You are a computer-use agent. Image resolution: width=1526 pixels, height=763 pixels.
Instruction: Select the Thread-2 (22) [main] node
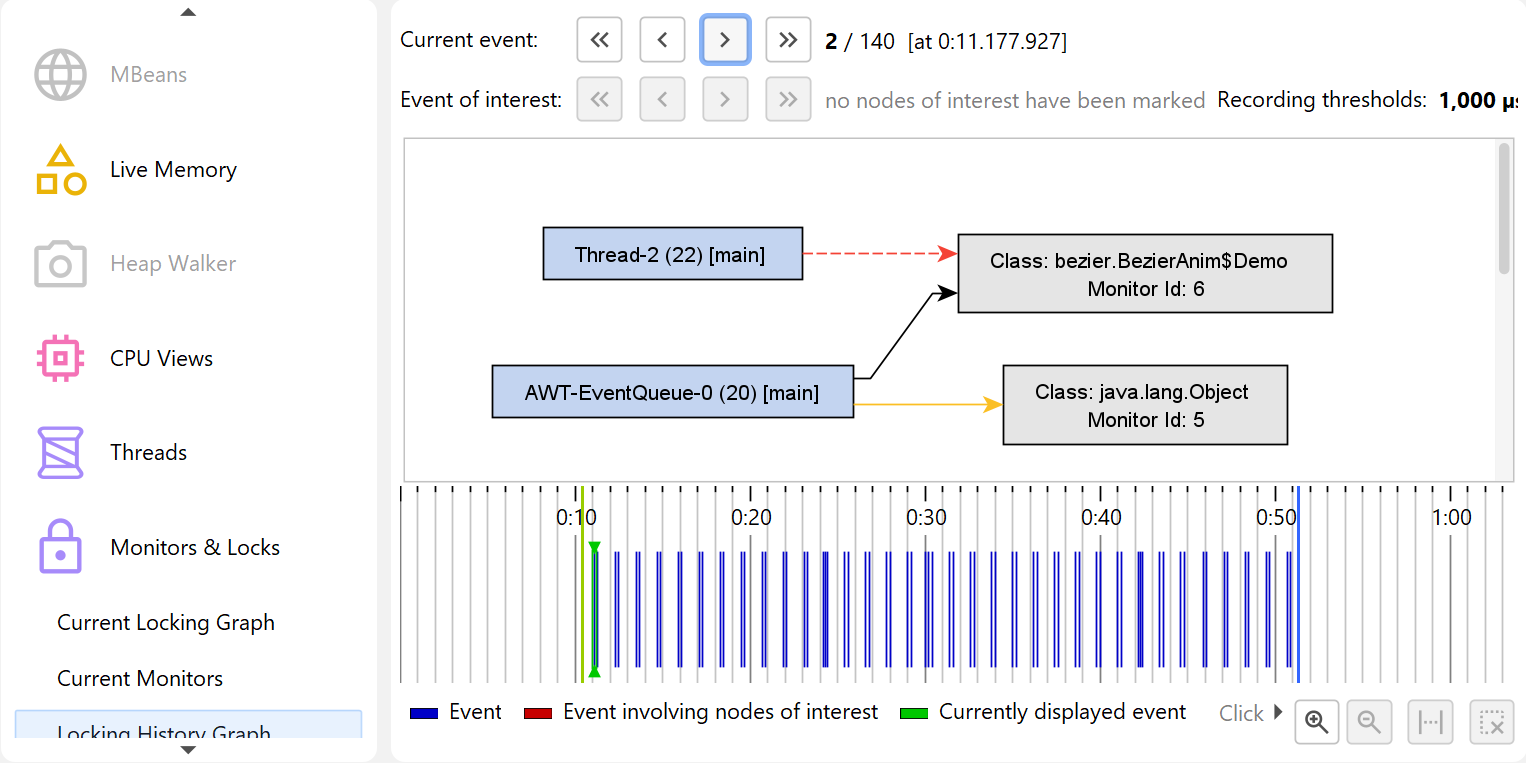(672, 254)
